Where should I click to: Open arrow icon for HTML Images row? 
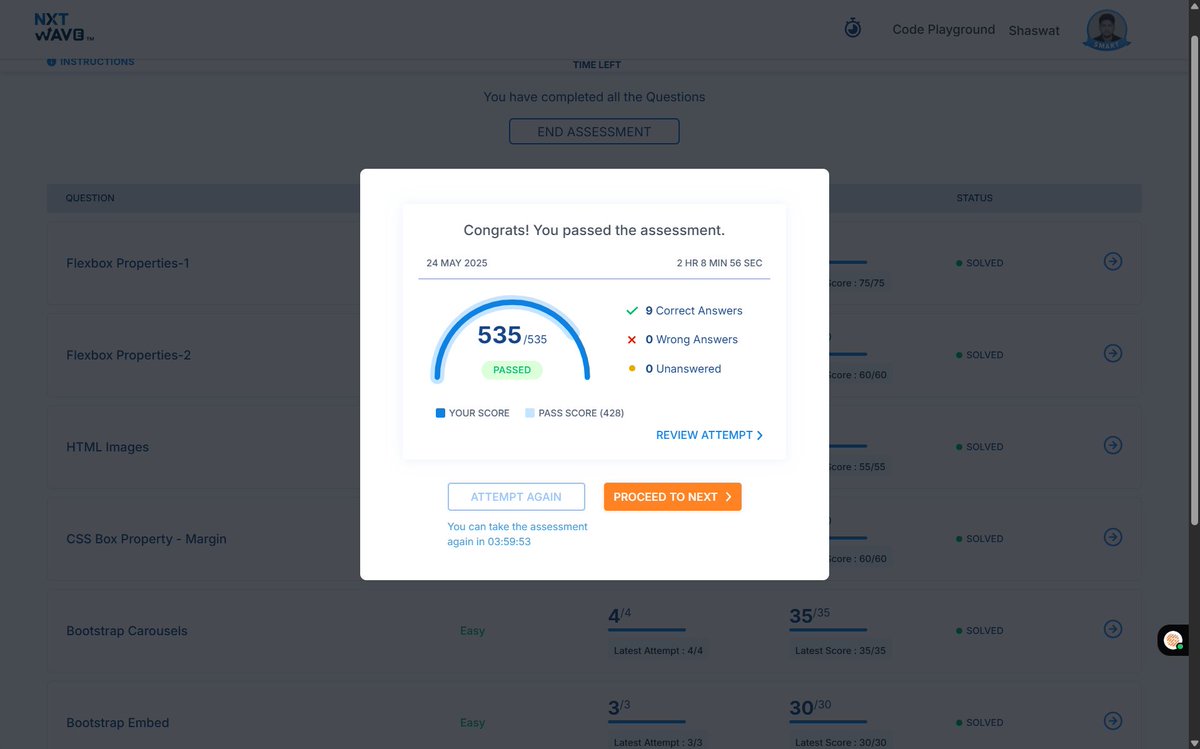1112,445
